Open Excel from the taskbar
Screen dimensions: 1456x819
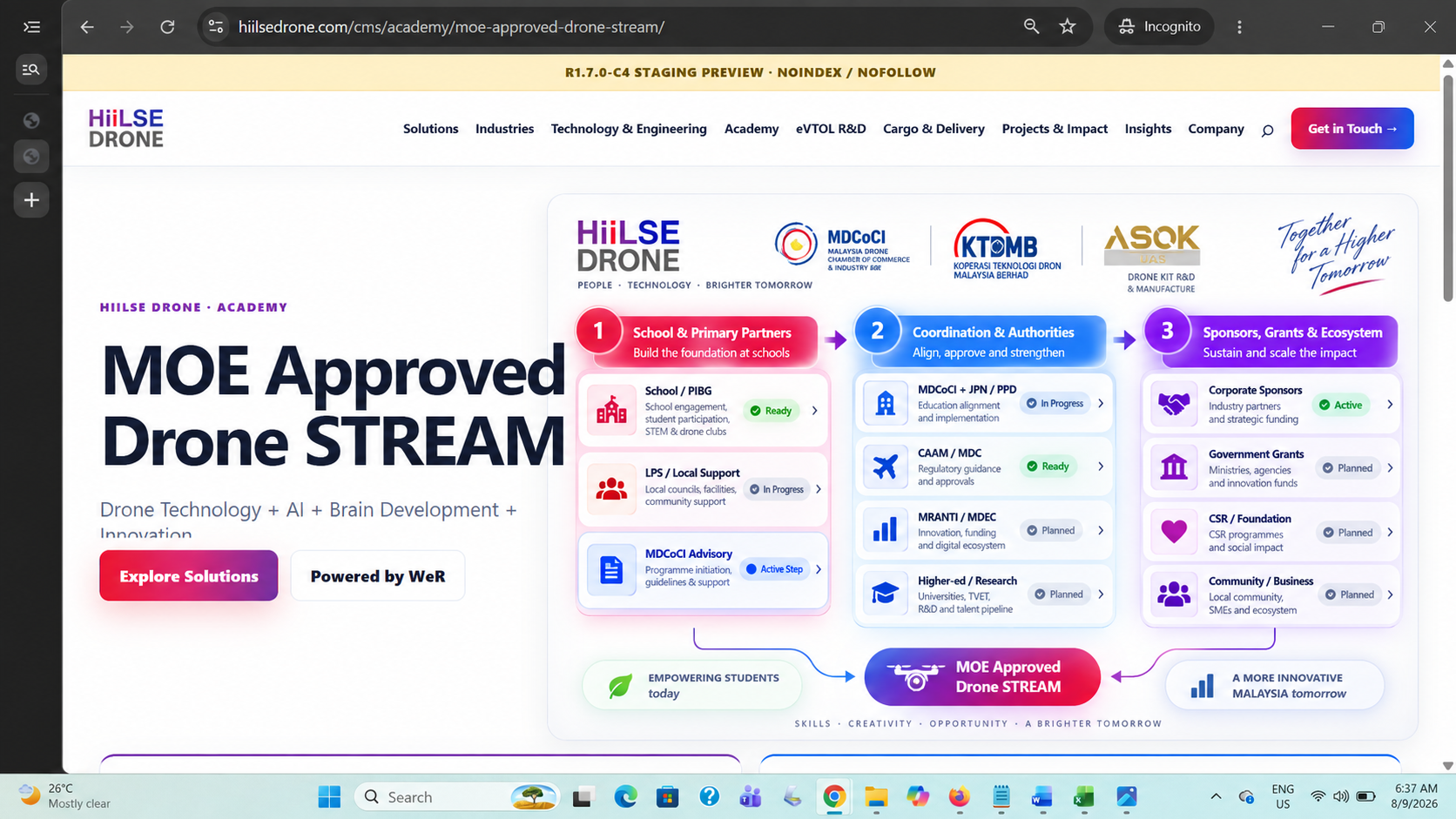coord(1083,796)
